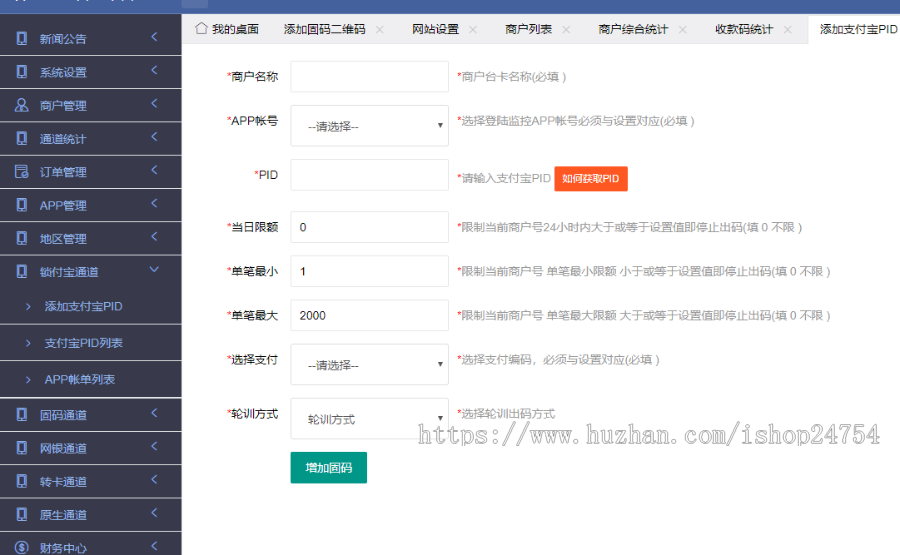Open the APP帐号 dropdown
900x555 pixels.
click(369, 126)
